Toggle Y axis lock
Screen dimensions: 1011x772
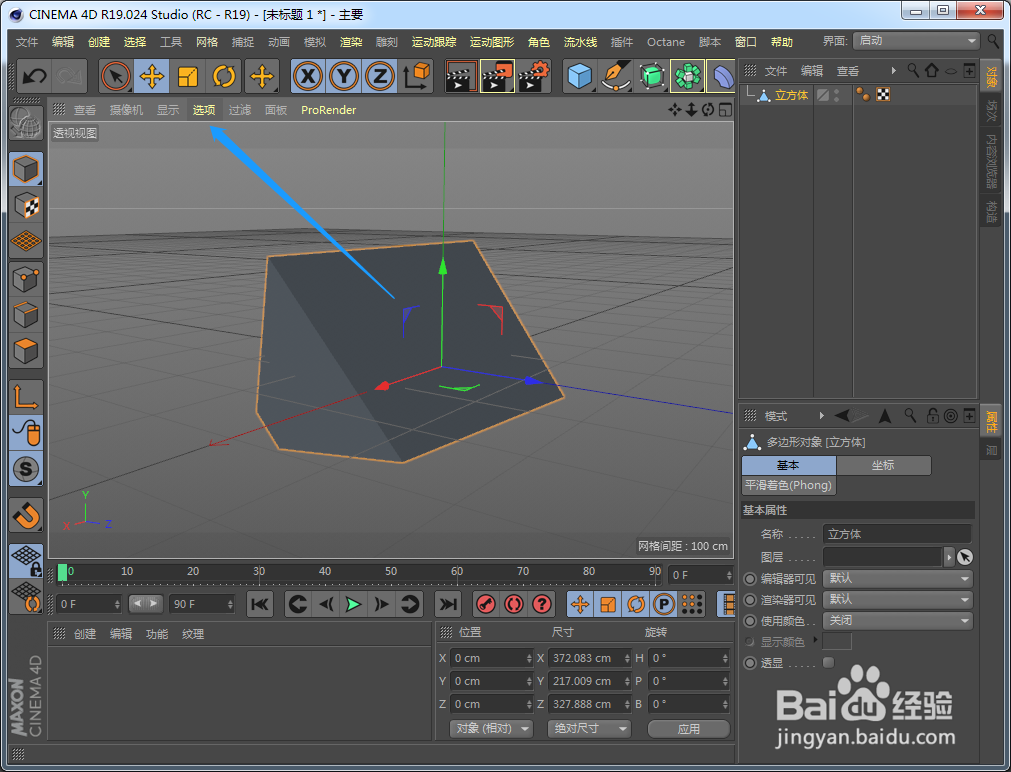(x=344, y=77)
